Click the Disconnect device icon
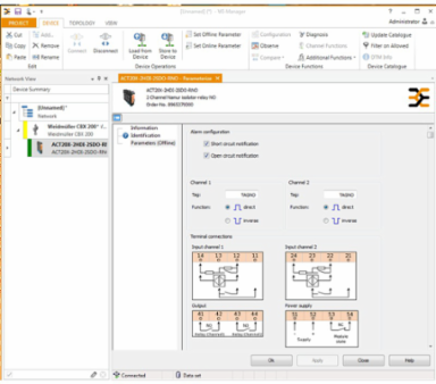The width and height of the screenshot is (436, 384). pos(105,39)
